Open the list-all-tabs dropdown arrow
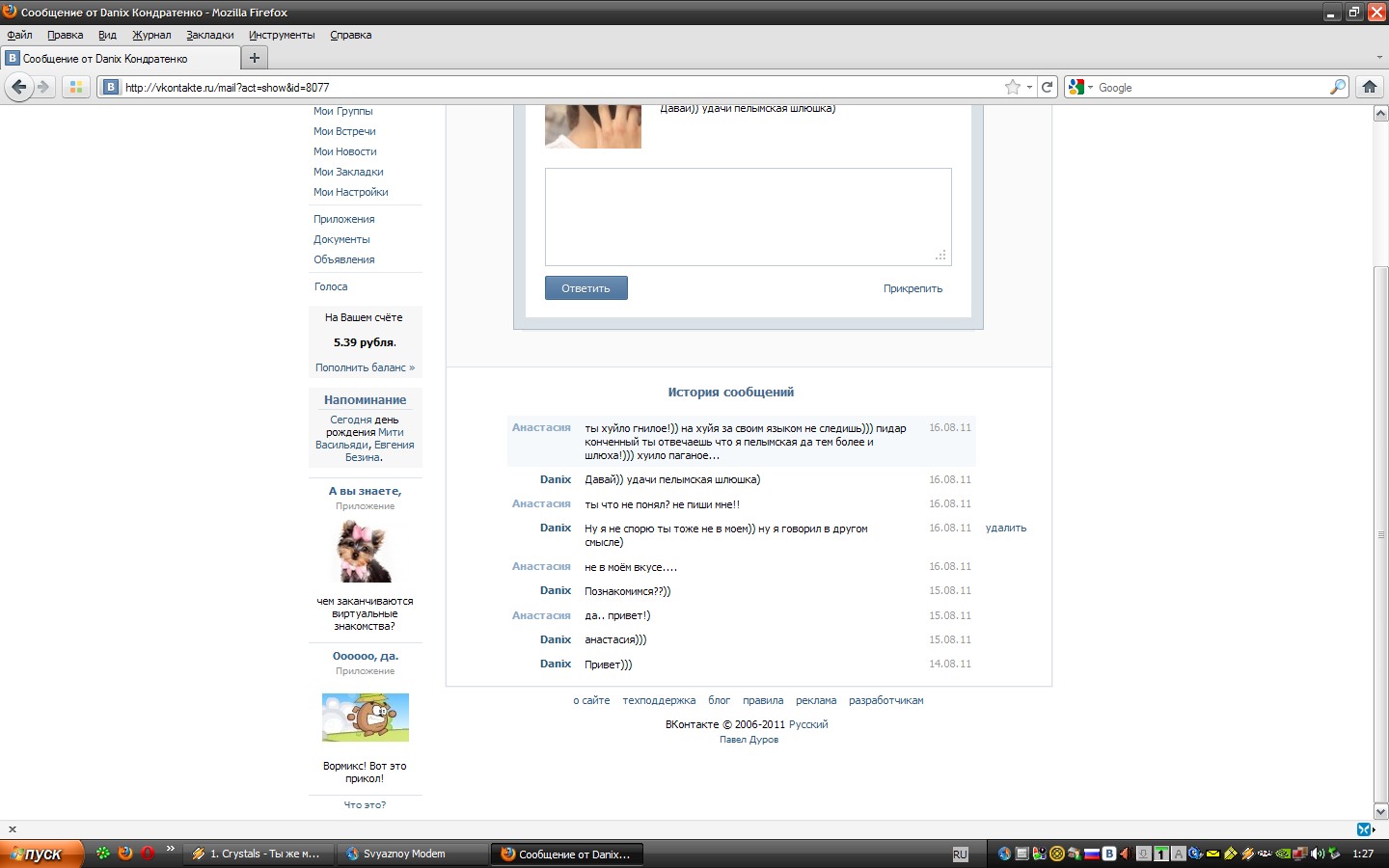 1379,58
